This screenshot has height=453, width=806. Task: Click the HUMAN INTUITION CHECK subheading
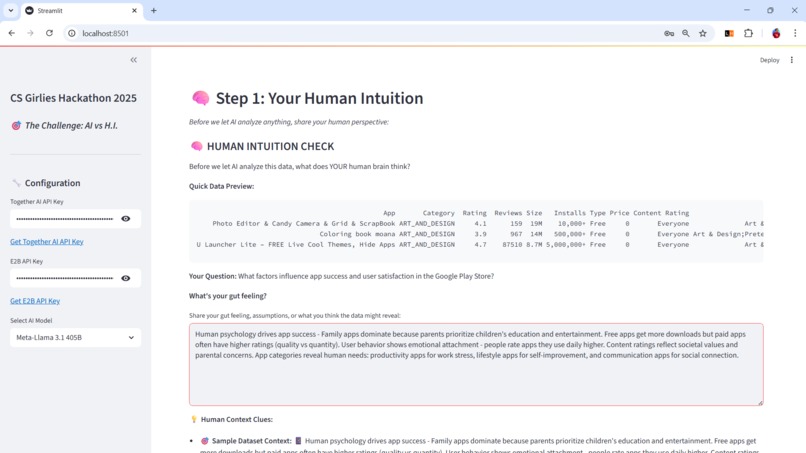[x=270, y=147]
